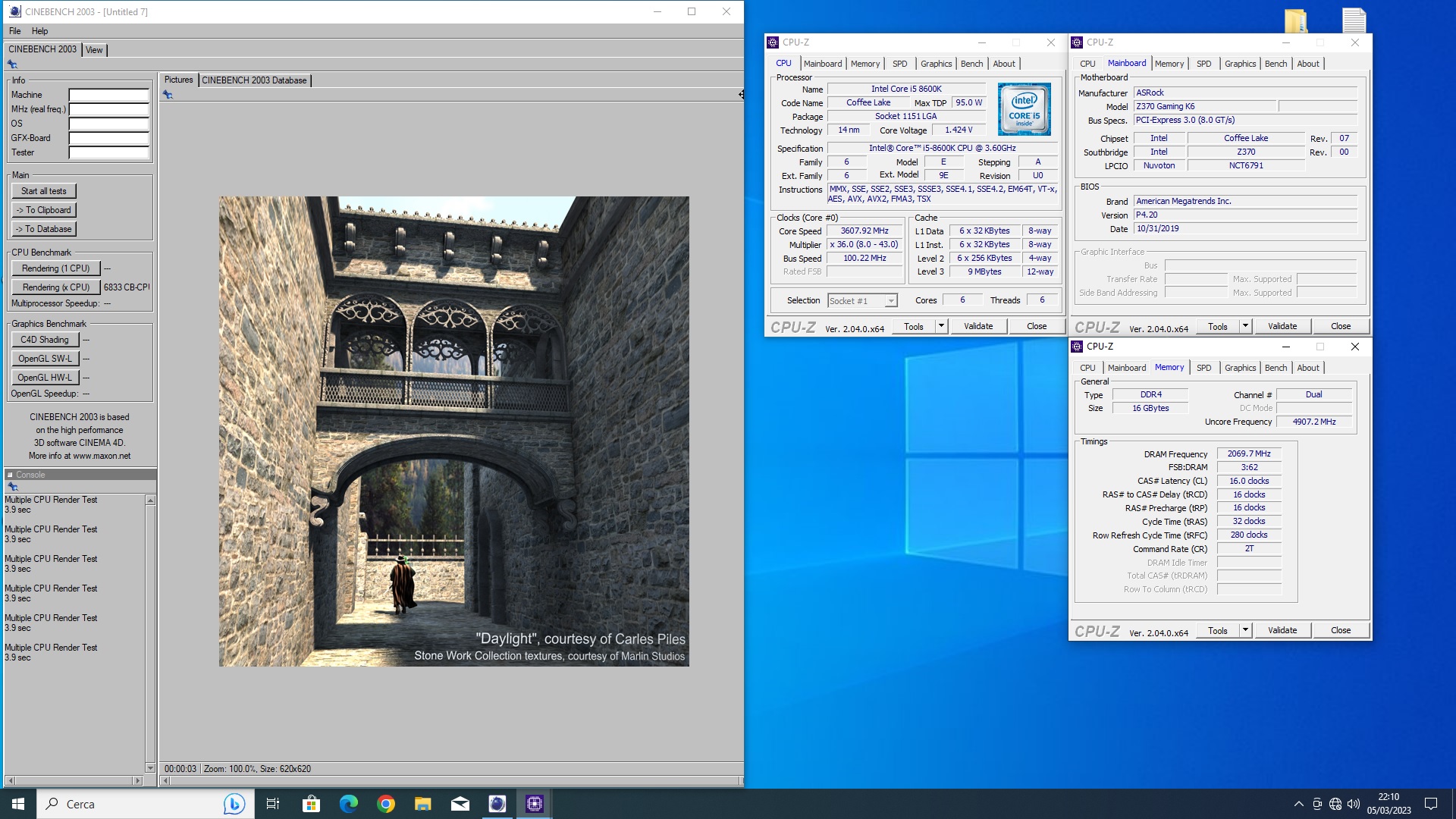Click the Machine input field
The image size is (1456, 819).
109,95
